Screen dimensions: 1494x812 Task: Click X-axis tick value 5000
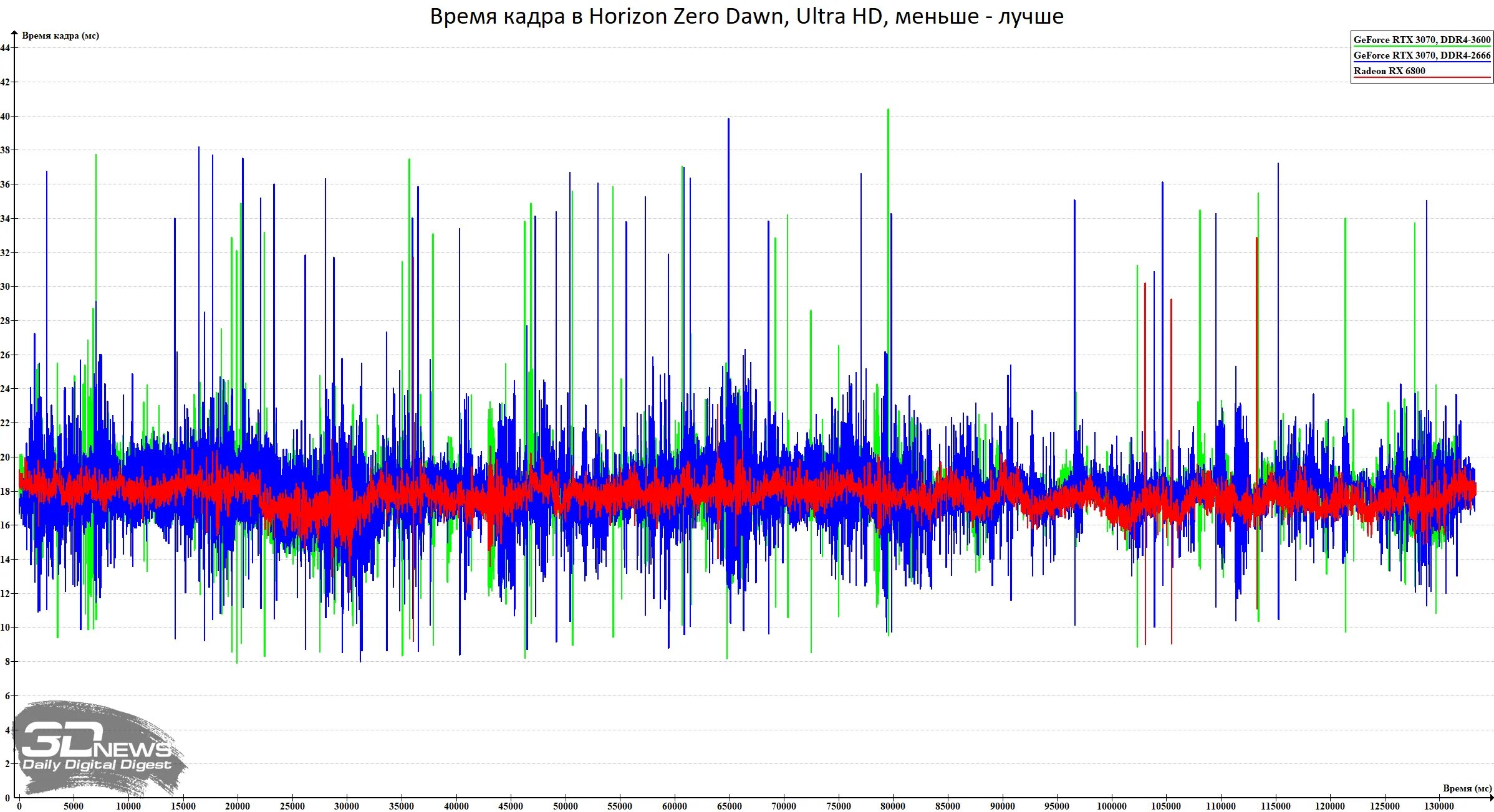click(74, 806)
